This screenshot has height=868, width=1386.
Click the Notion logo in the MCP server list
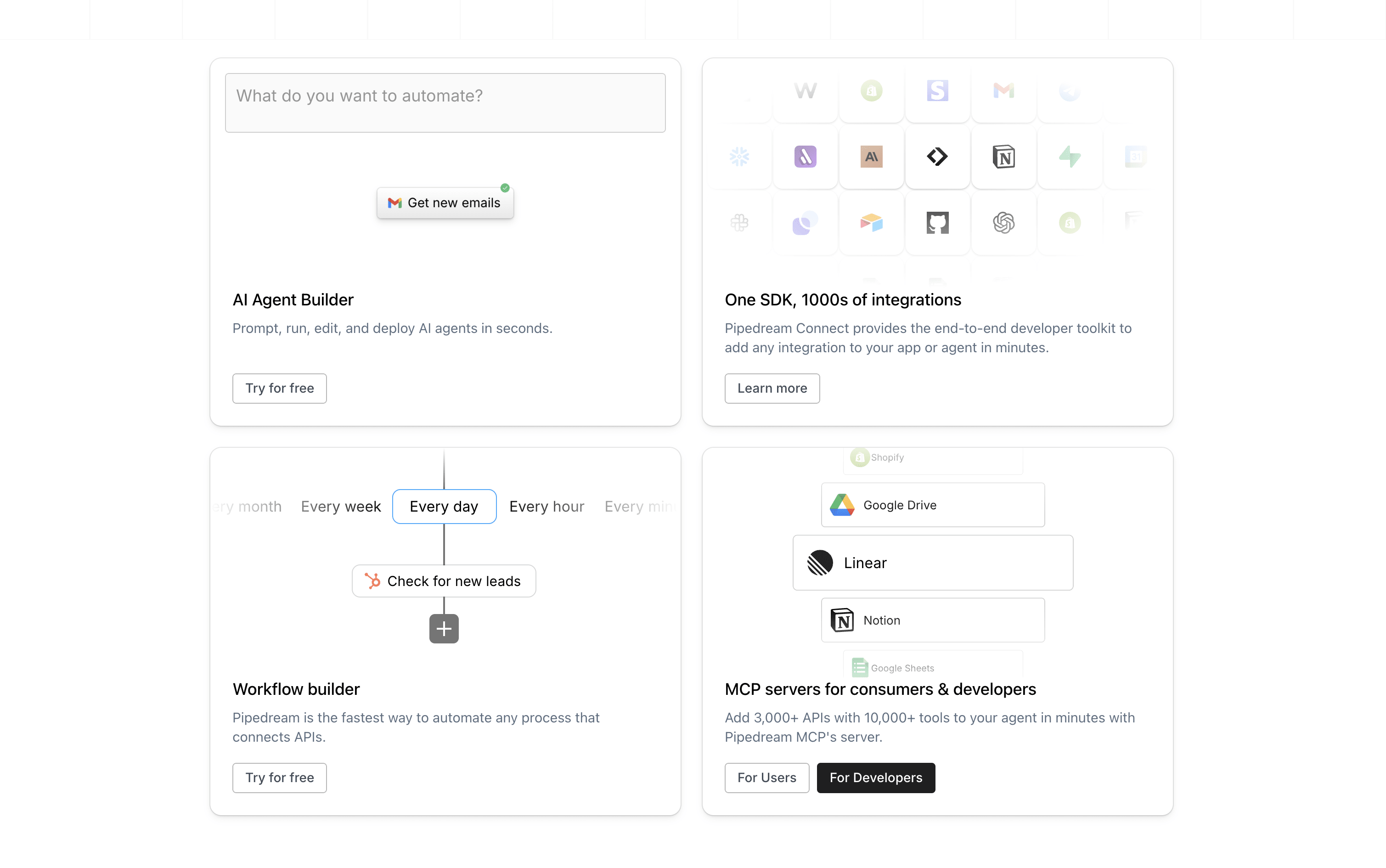[x=842, y=620]
